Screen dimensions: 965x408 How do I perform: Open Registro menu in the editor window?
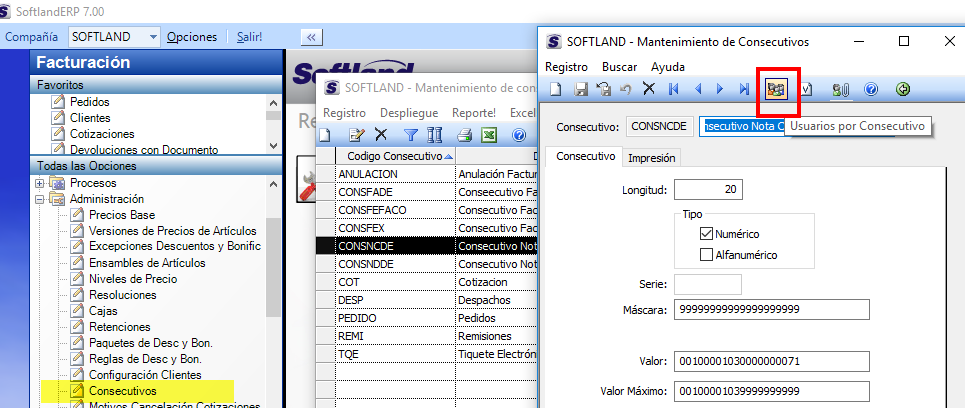(566, 67)
